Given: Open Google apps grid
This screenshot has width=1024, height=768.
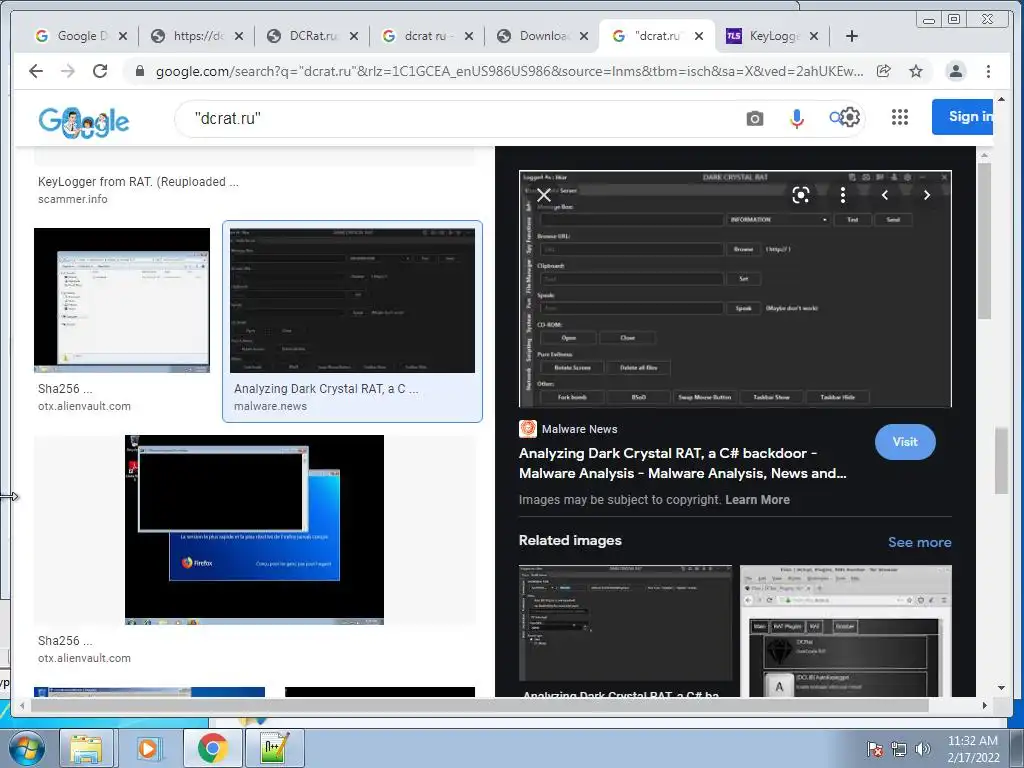Looking at the screenshot, I should pos(900,118).
